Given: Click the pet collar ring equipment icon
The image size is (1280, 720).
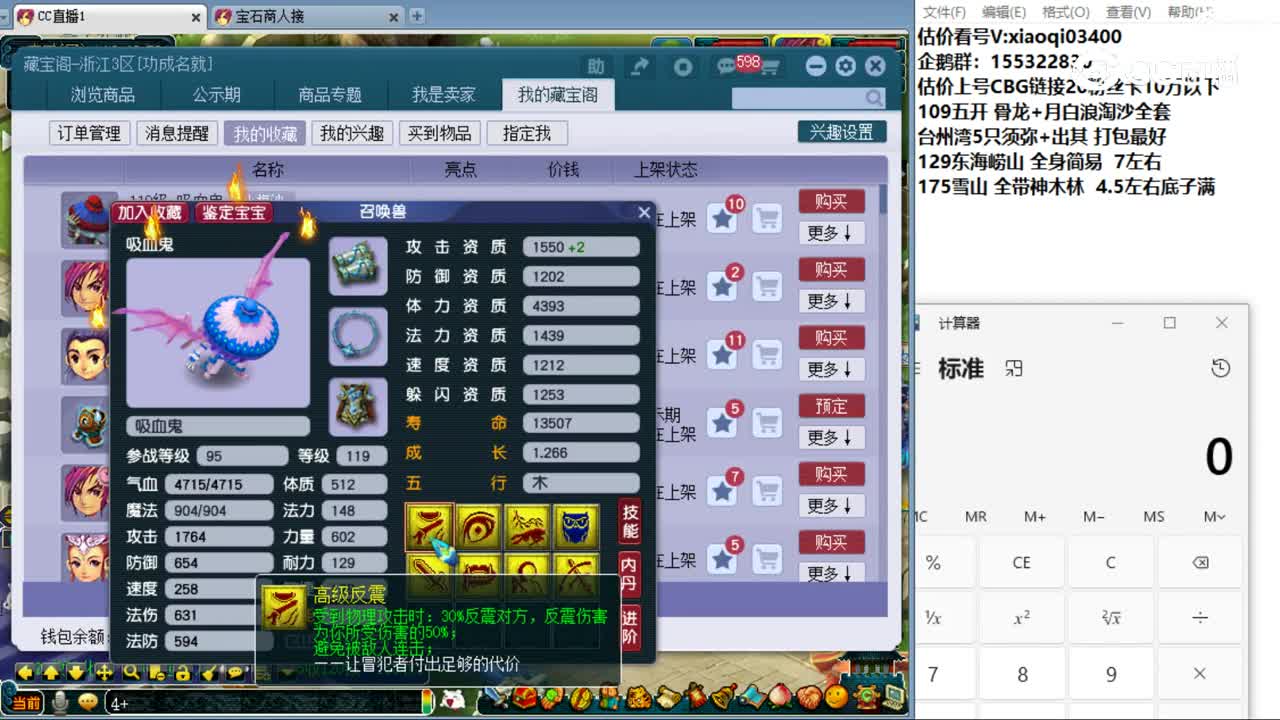Looking at the screenshot, I should tap(358, 336).
